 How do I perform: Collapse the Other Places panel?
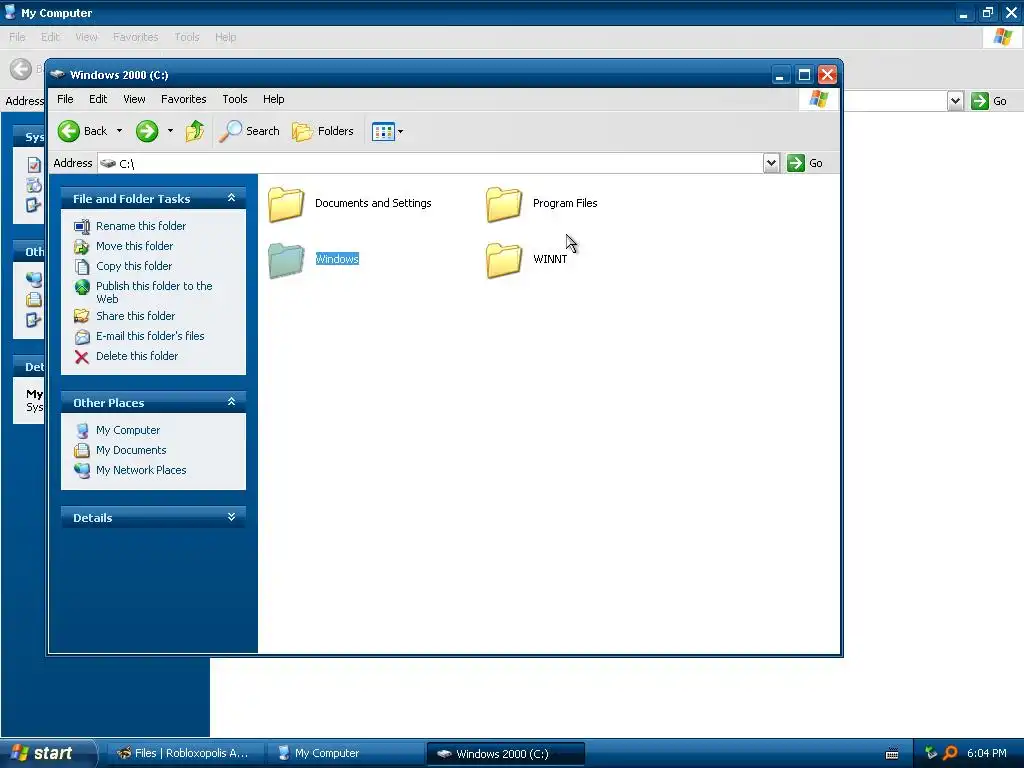[x=231, y=402]
